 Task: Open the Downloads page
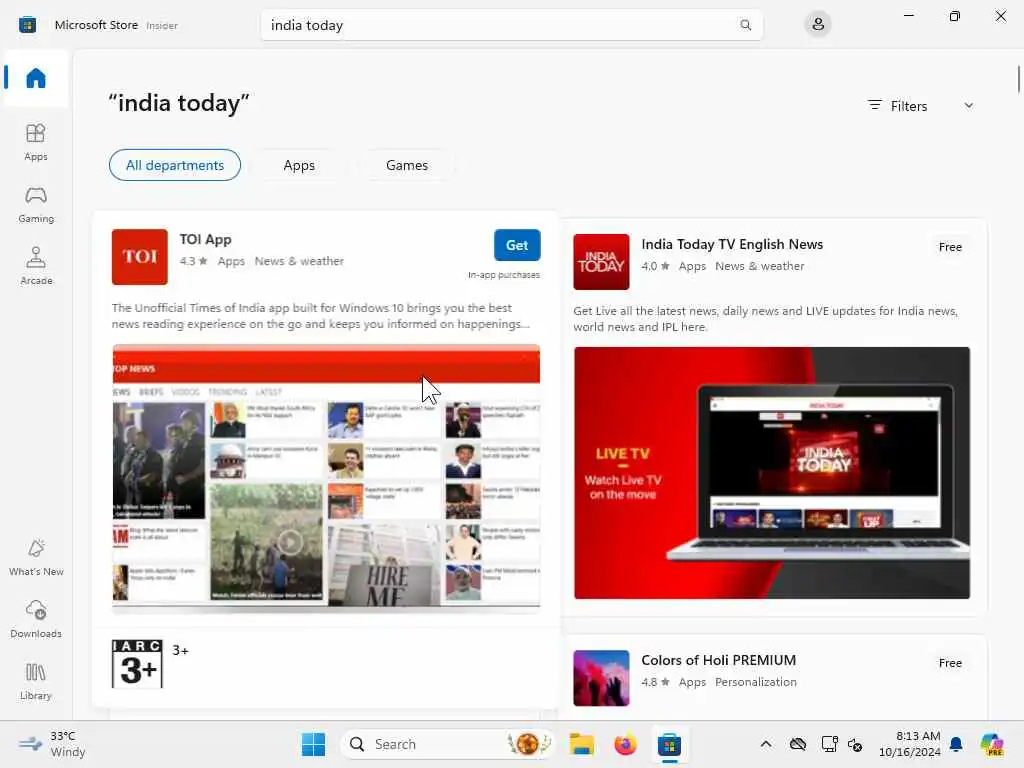[x=36, y=619]
